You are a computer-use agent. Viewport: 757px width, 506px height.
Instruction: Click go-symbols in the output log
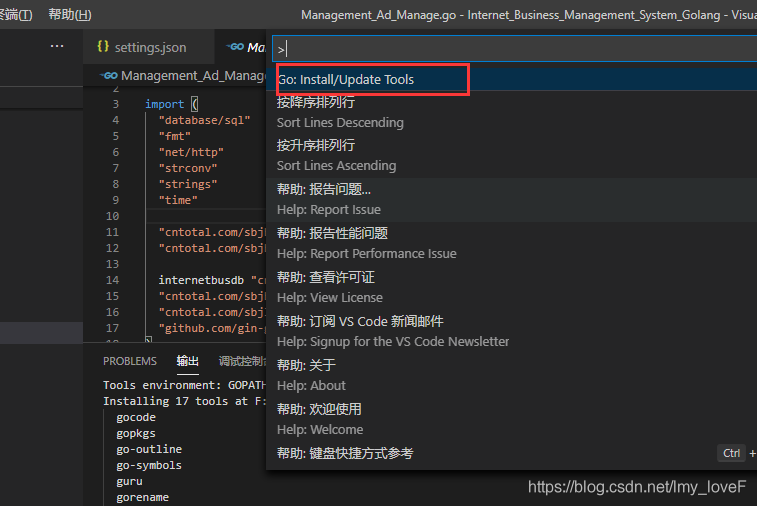pos(149,465)
